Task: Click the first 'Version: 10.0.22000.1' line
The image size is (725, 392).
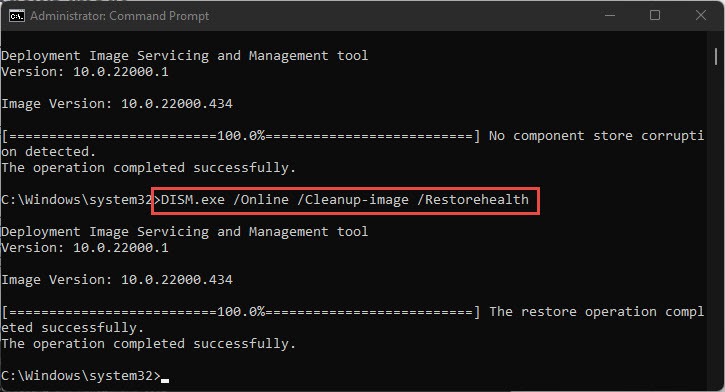Action: [85, 72]
